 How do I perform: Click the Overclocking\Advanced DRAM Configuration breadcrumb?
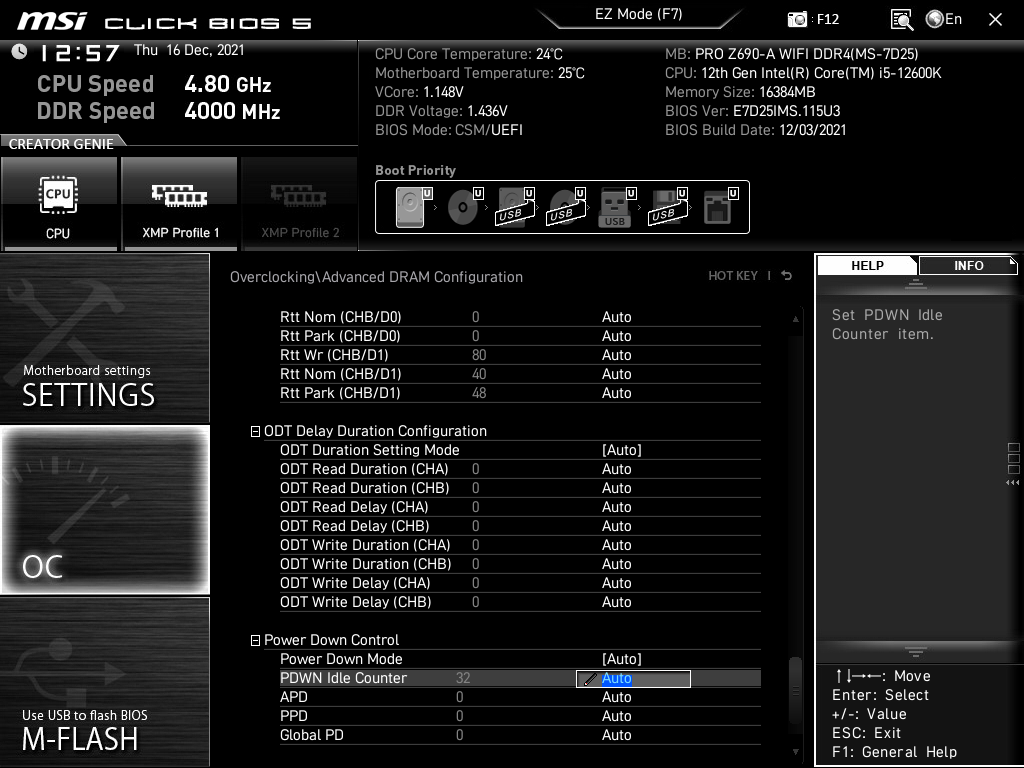pyautogui.click(x=376, y=277)
